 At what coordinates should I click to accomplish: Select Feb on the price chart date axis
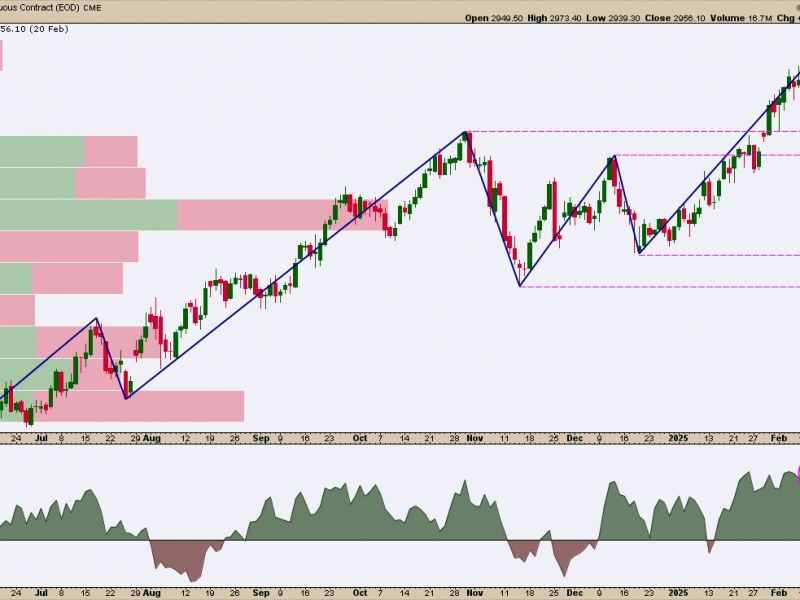click(779, 438)
